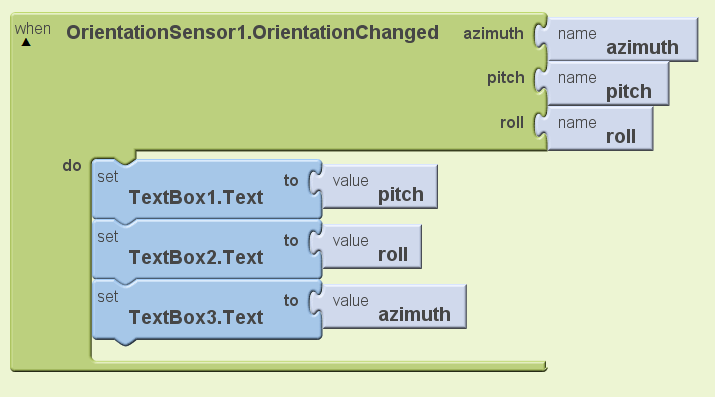This screenshot has height=397, width=715.
Task: Click the name azimuth parameter block
Action: [622, 40]
